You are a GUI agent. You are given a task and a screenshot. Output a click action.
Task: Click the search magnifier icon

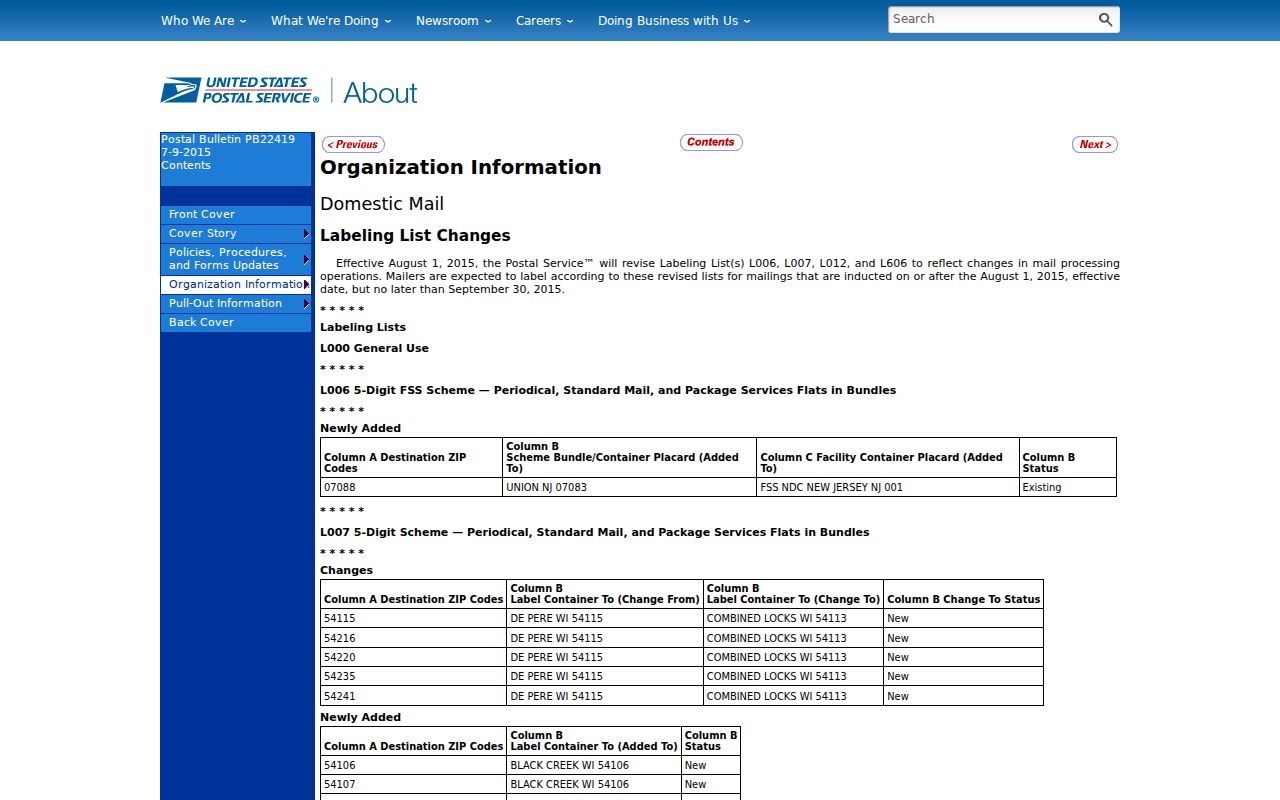[x=1105, y=19]
